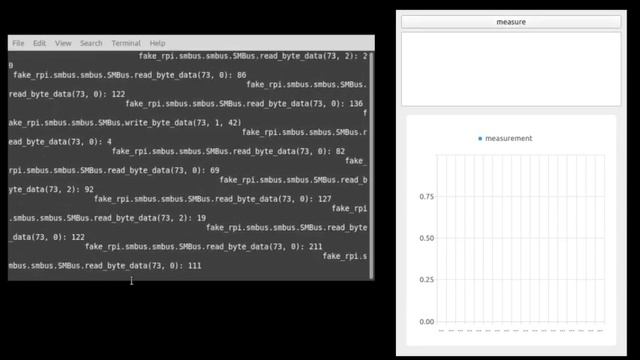Click the 0.25 y-axis label on chart
Screen dimensions: 640x360
tap(427, 280)
